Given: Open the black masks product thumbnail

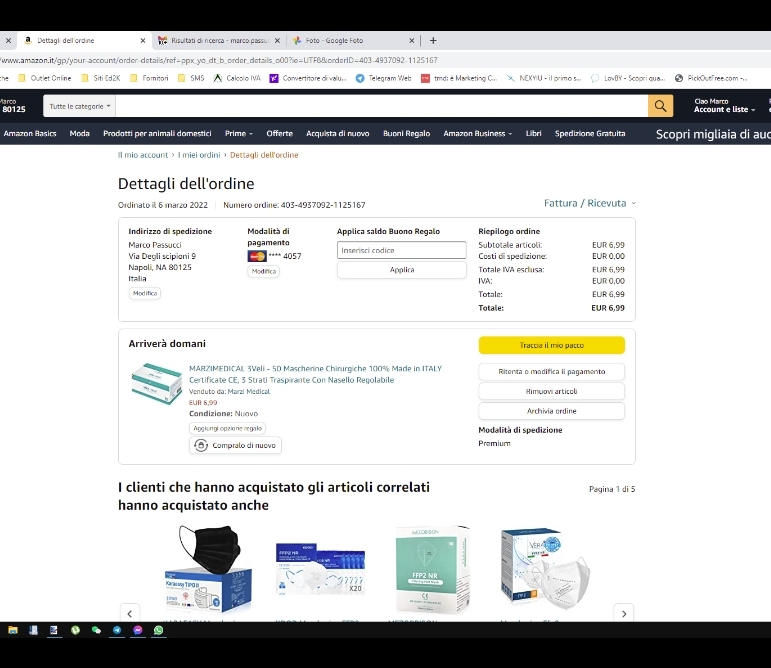Looking at the screenshot, I should pos(208,569).
